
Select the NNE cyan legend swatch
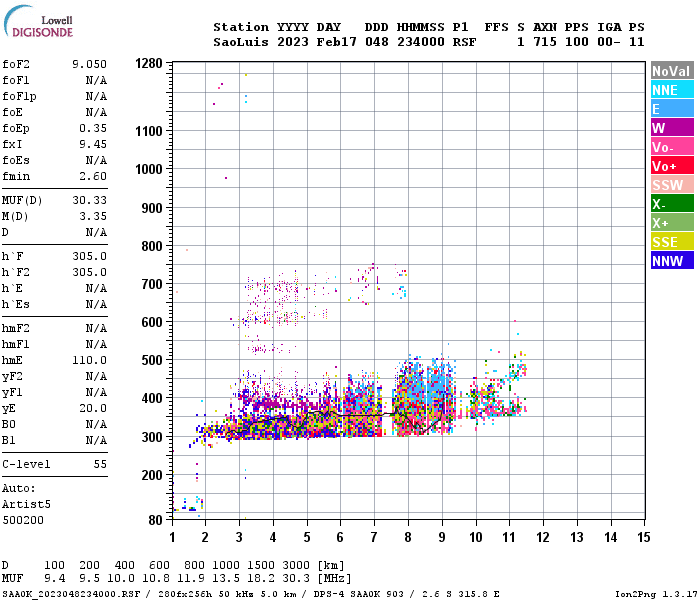[x=672, y=90]
